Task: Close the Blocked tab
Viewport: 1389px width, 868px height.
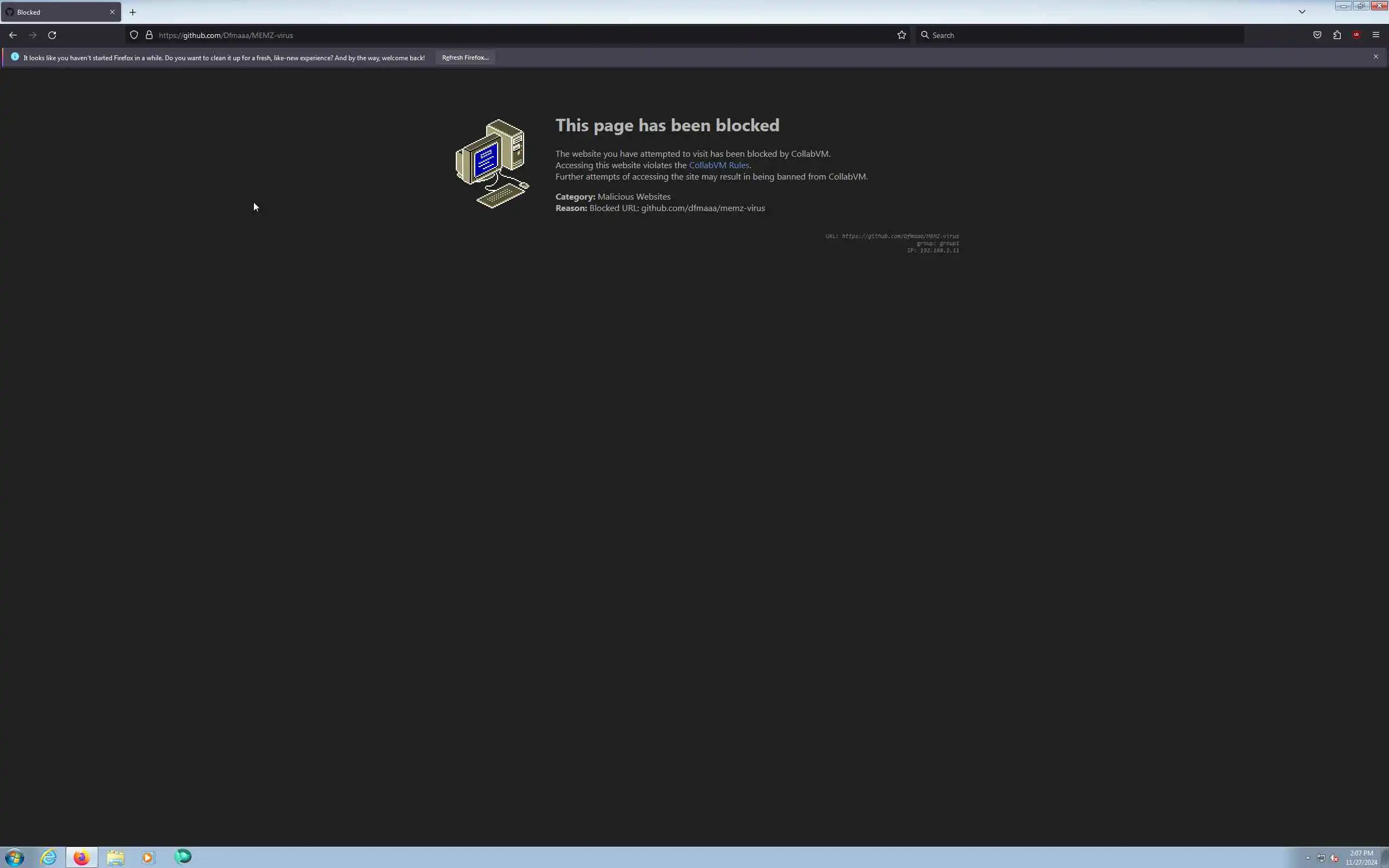Action: pyautogui.click(x=112, y=12)
